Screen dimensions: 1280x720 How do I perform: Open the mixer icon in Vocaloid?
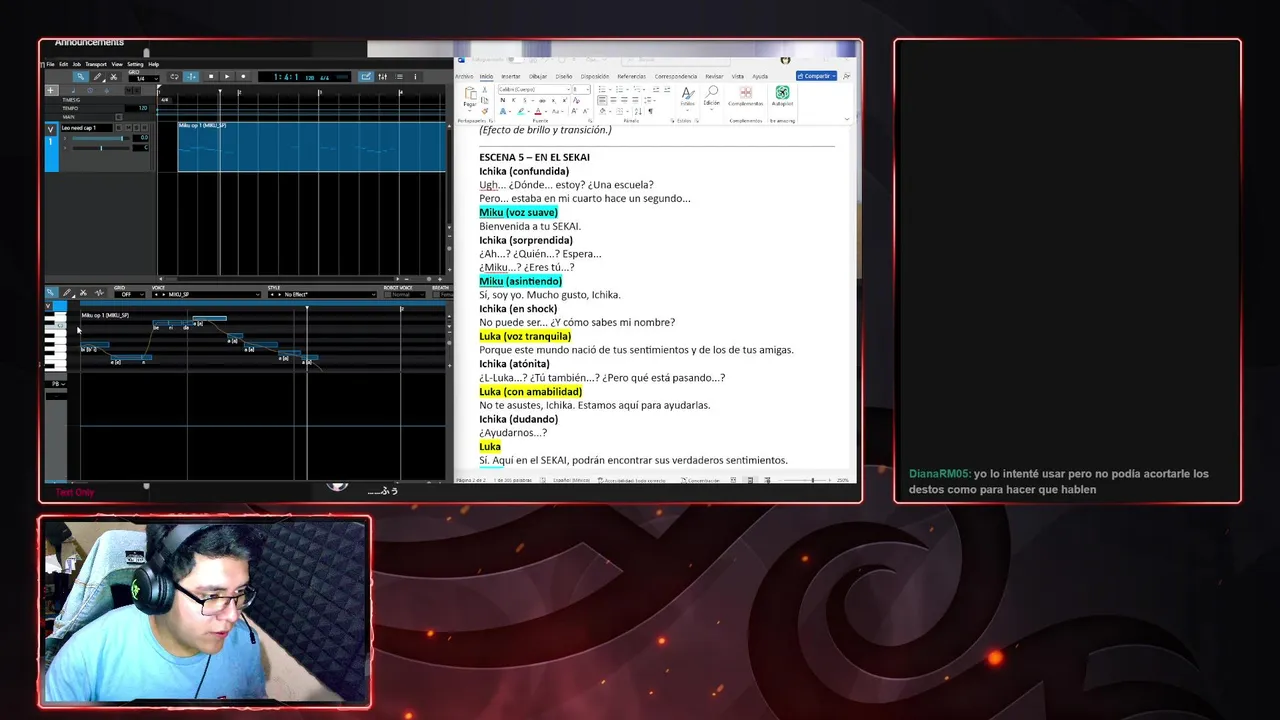coord(382,77)
